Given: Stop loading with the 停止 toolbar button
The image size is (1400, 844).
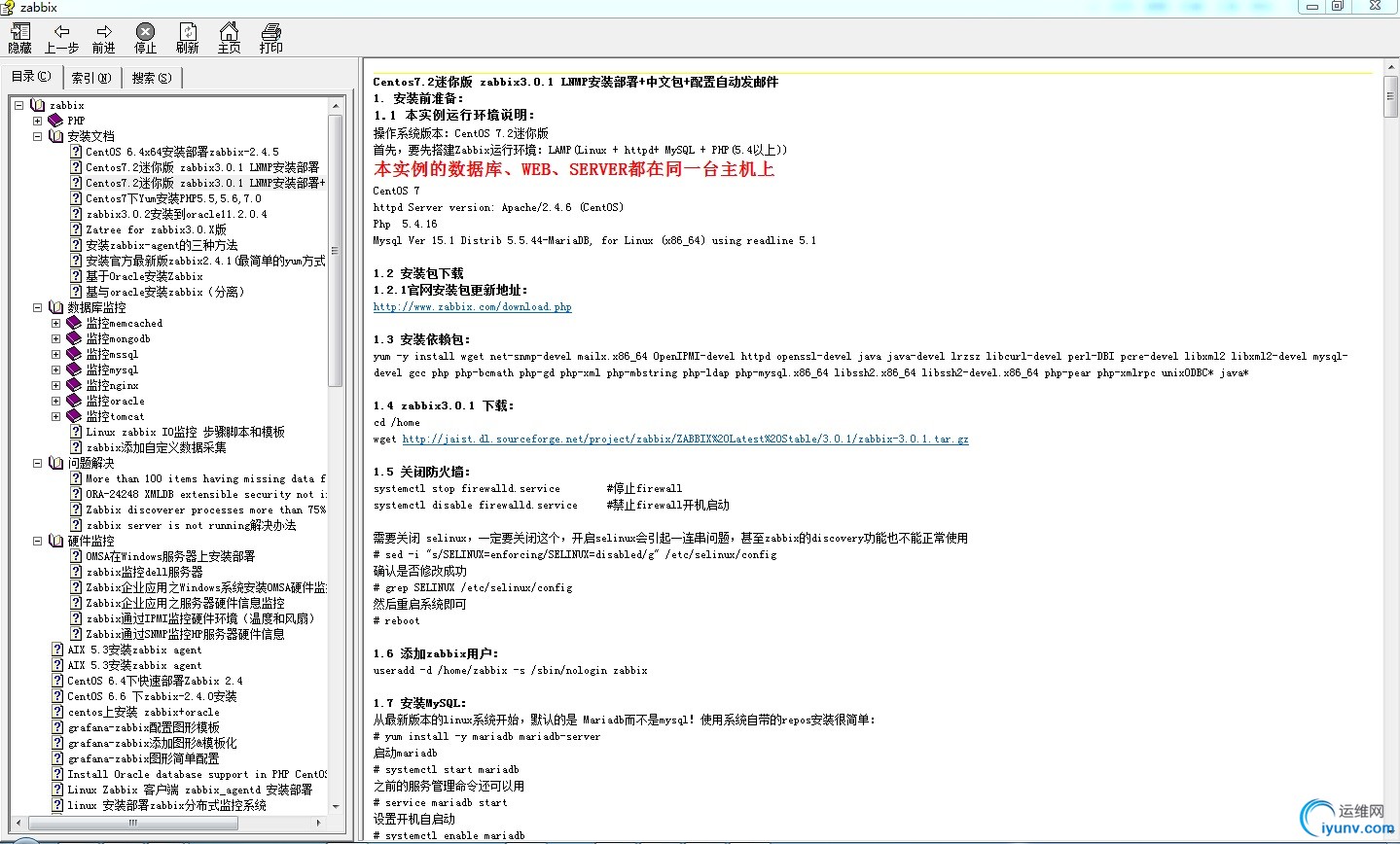Looking at the screenshot, I should (145, 39).
